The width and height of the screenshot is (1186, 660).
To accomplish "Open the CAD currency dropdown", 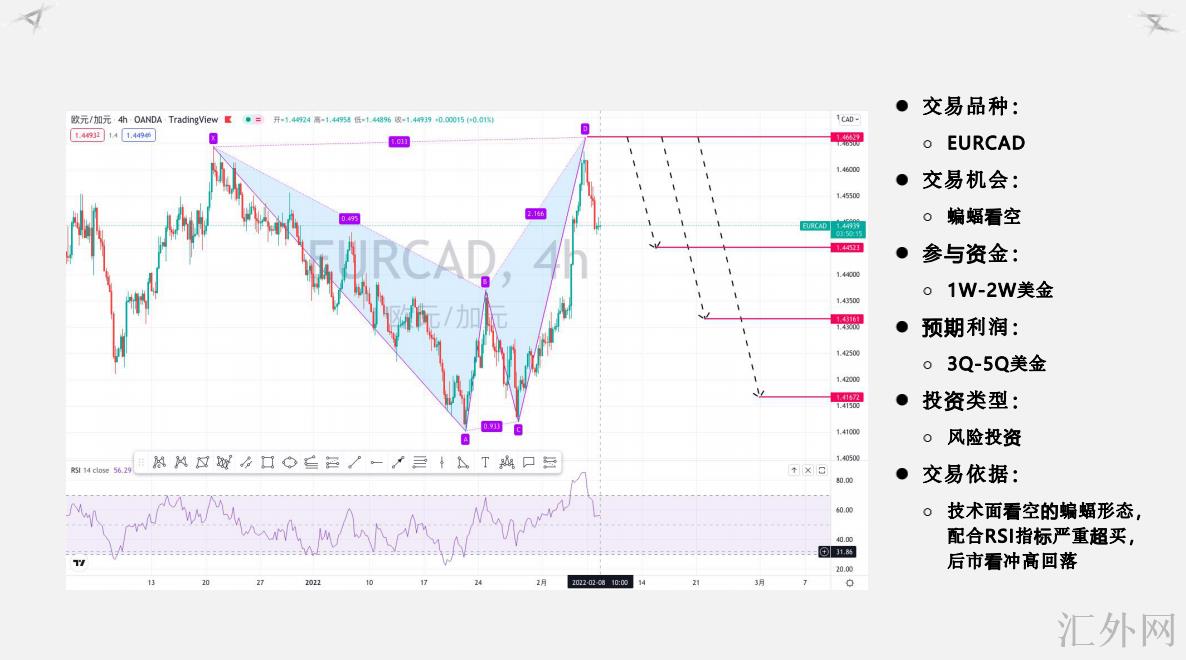I will (848, 119).
